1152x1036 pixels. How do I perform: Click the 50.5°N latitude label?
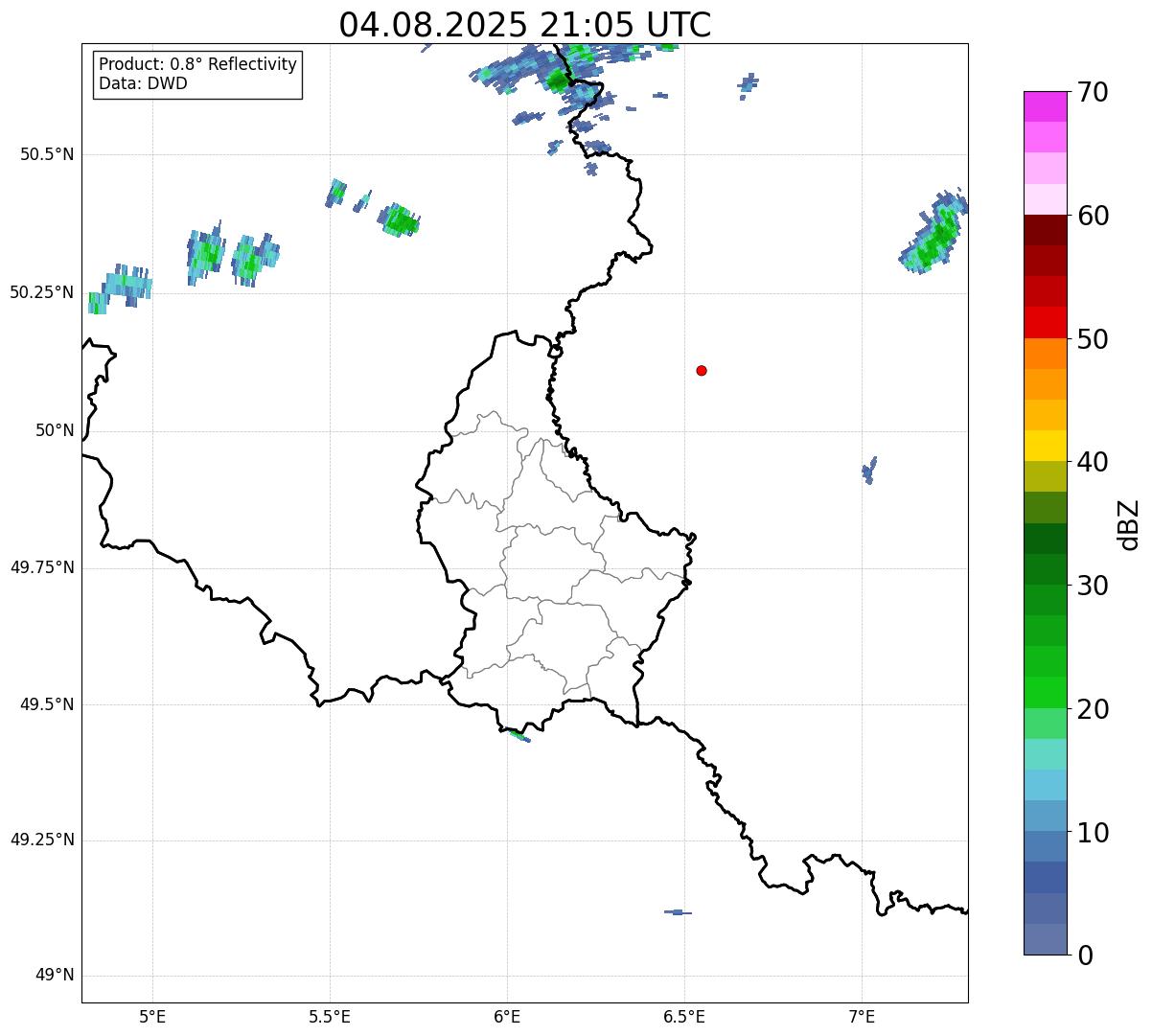[x=47, y=154]
